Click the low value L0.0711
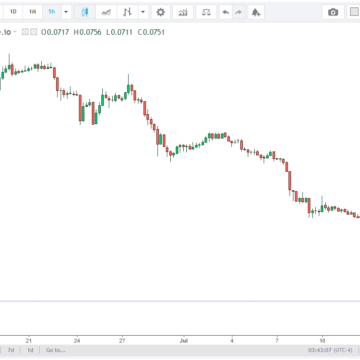 [119, 32]
